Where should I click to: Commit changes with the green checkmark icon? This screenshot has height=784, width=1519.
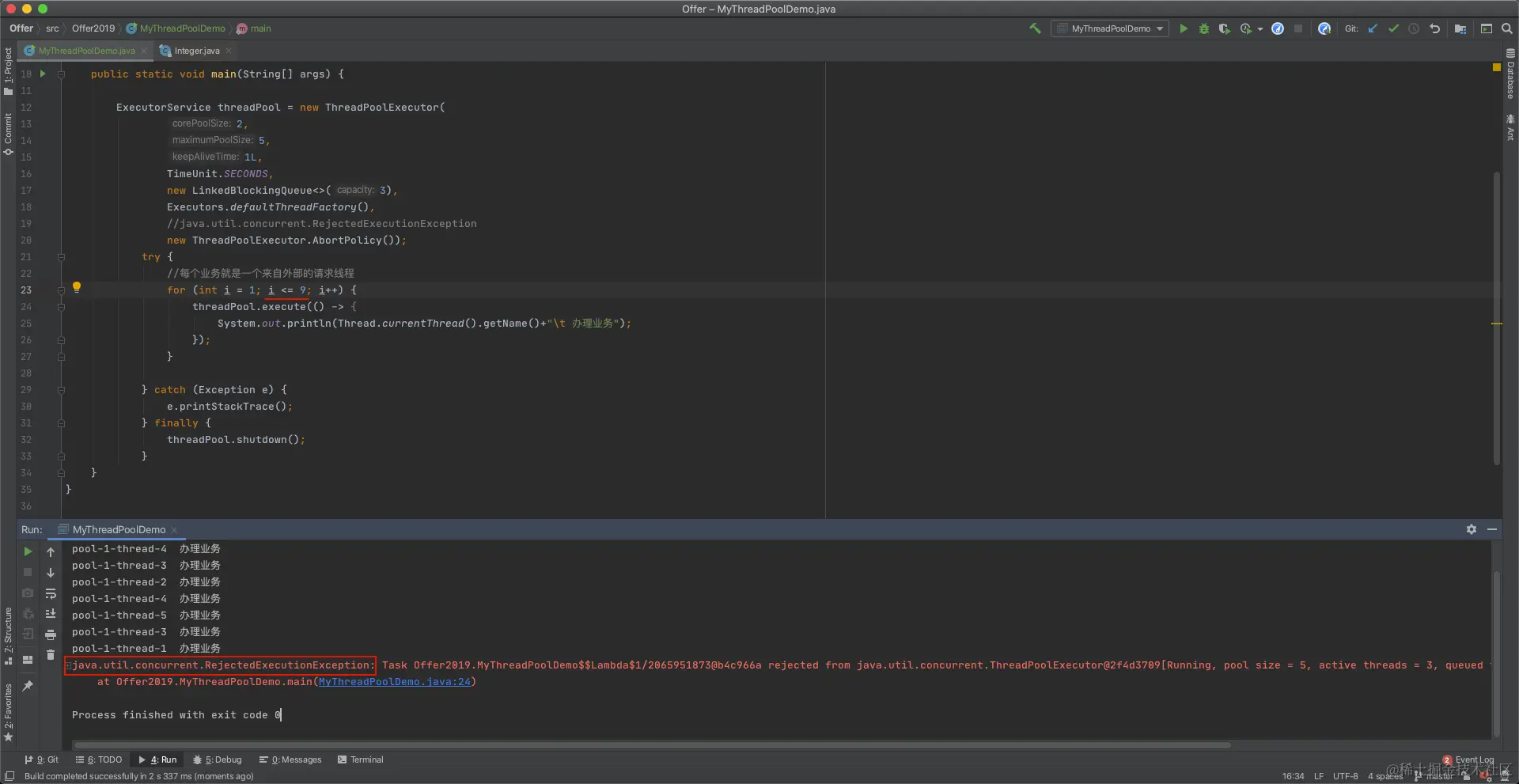[x=1393, y=28]
